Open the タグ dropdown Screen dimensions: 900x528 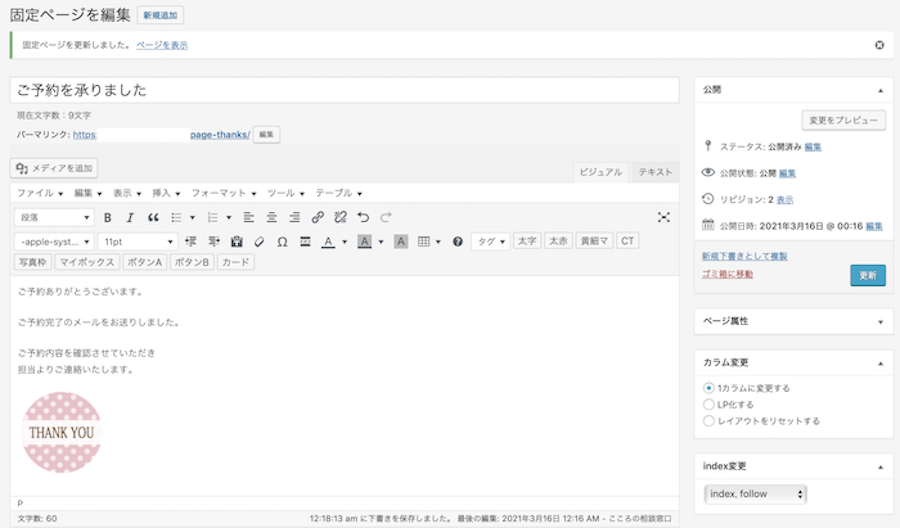click(491, 242)
